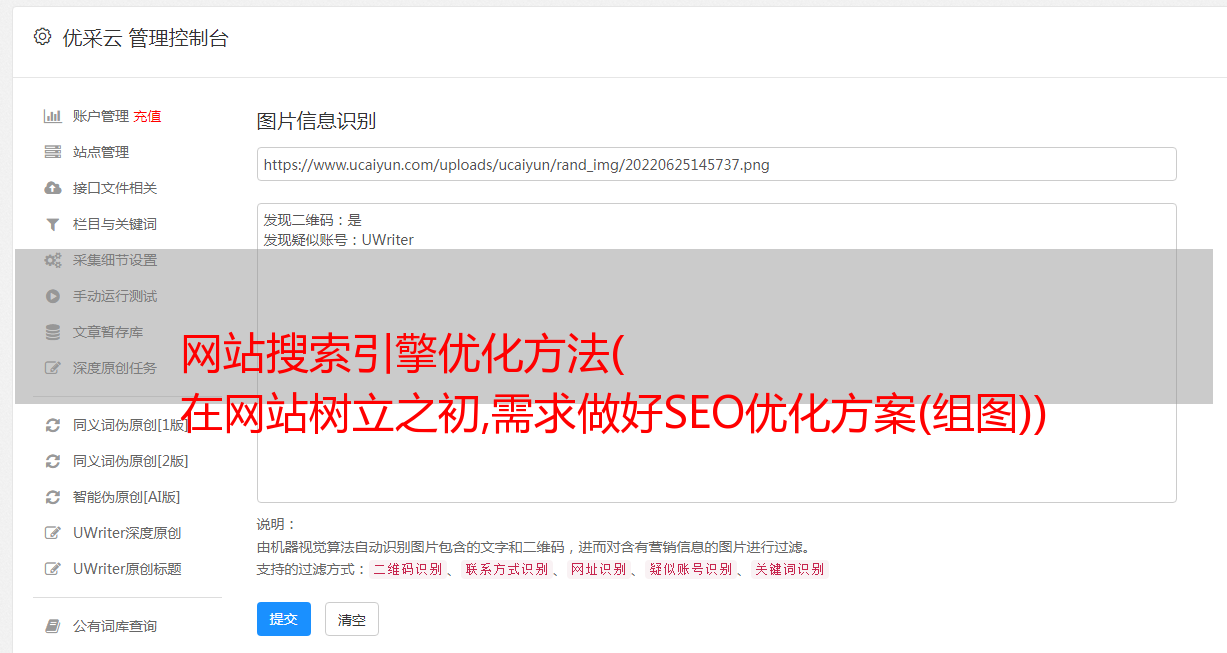Click the 二维码识别 tag
Image resolution: width=1227 pixels, height=653 pixels.
[407, 569]
